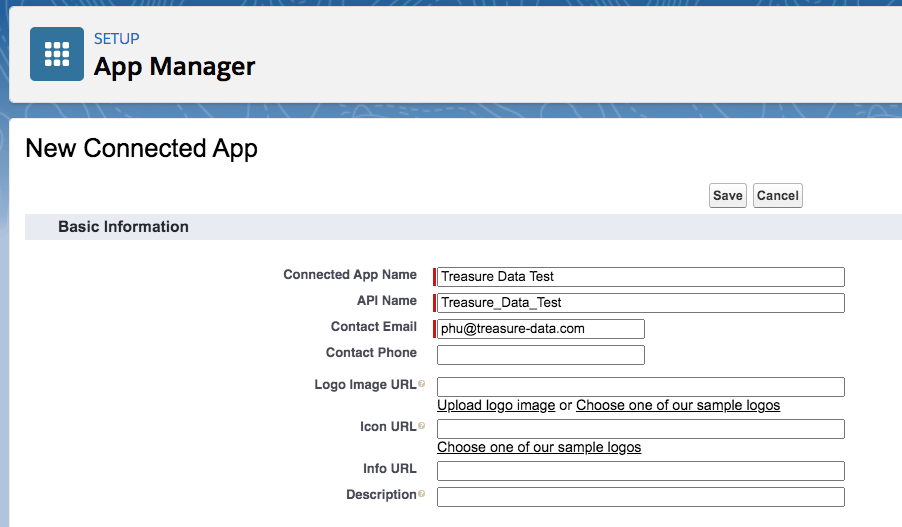This screenshot has height=527, width=902.
Task: Click the empty Contact Phone field
Action: pos(541,355)
